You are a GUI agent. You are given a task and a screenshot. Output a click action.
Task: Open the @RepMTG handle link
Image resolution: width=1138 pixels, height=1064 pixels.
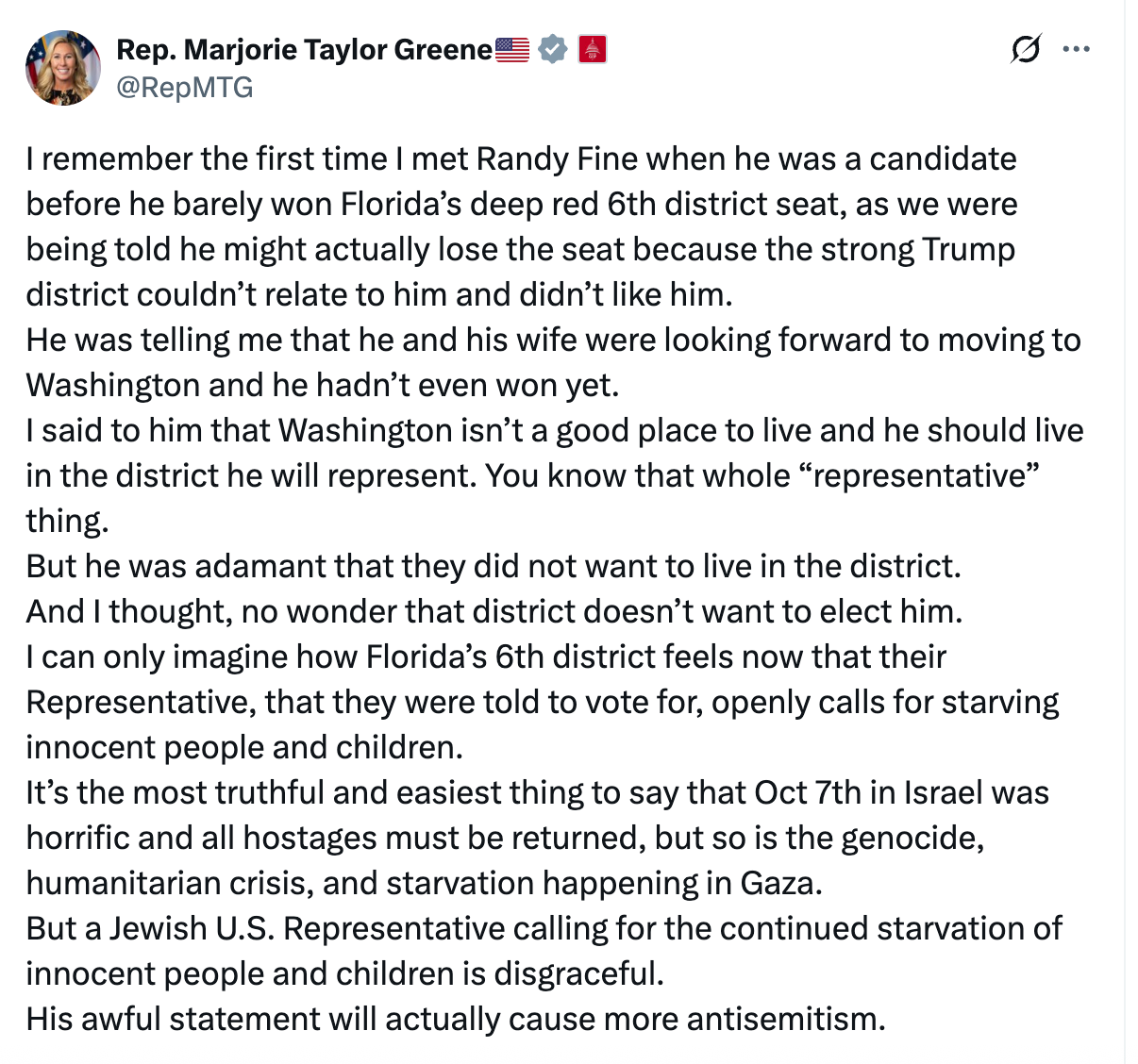185,88
